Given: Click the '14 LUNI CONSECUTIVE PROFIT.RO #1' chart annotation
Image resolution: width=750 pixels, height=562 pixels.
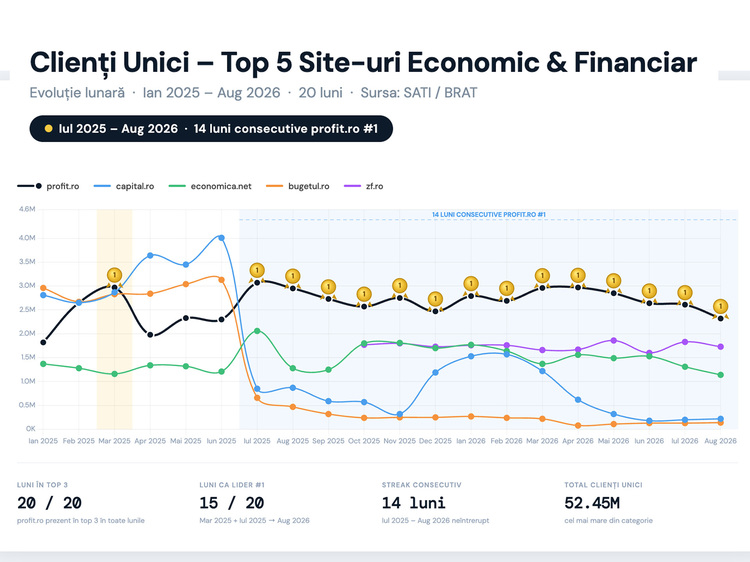Looking at the screenshot, I should (x=489, y=215).
